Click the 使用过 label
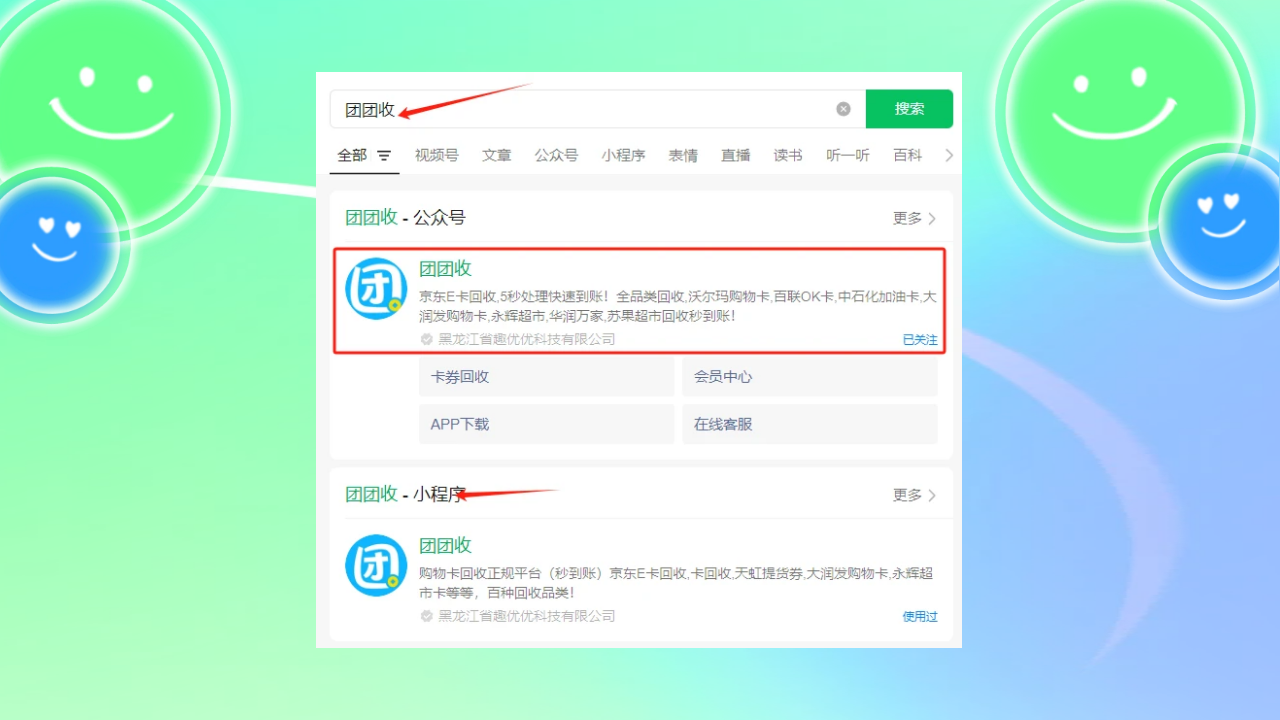1280x720 pixels. tap(920, 617)
